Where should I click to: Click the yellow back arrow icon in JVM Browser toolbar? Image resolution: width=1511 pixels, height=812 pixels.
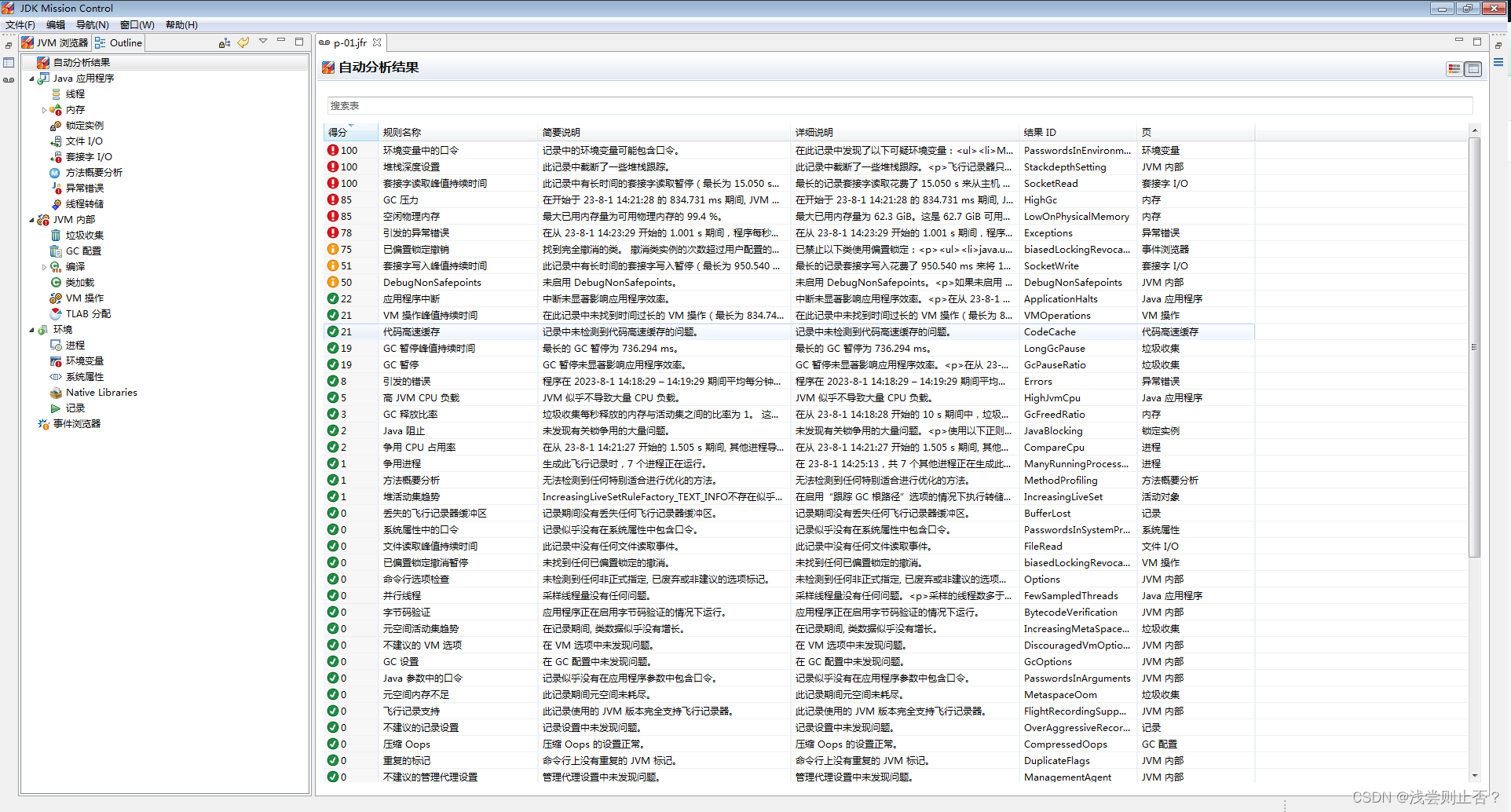point(243,42)
